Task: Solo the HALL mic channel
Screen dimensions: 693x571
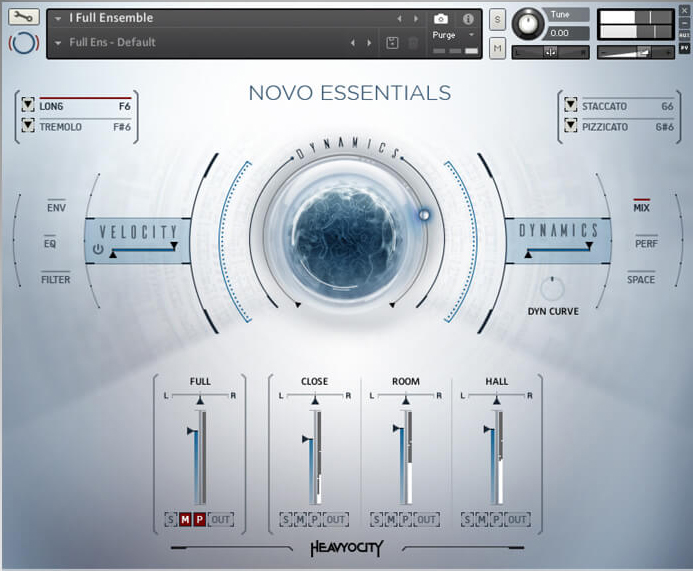Action: pyautogui.click(x=467, y=519)
